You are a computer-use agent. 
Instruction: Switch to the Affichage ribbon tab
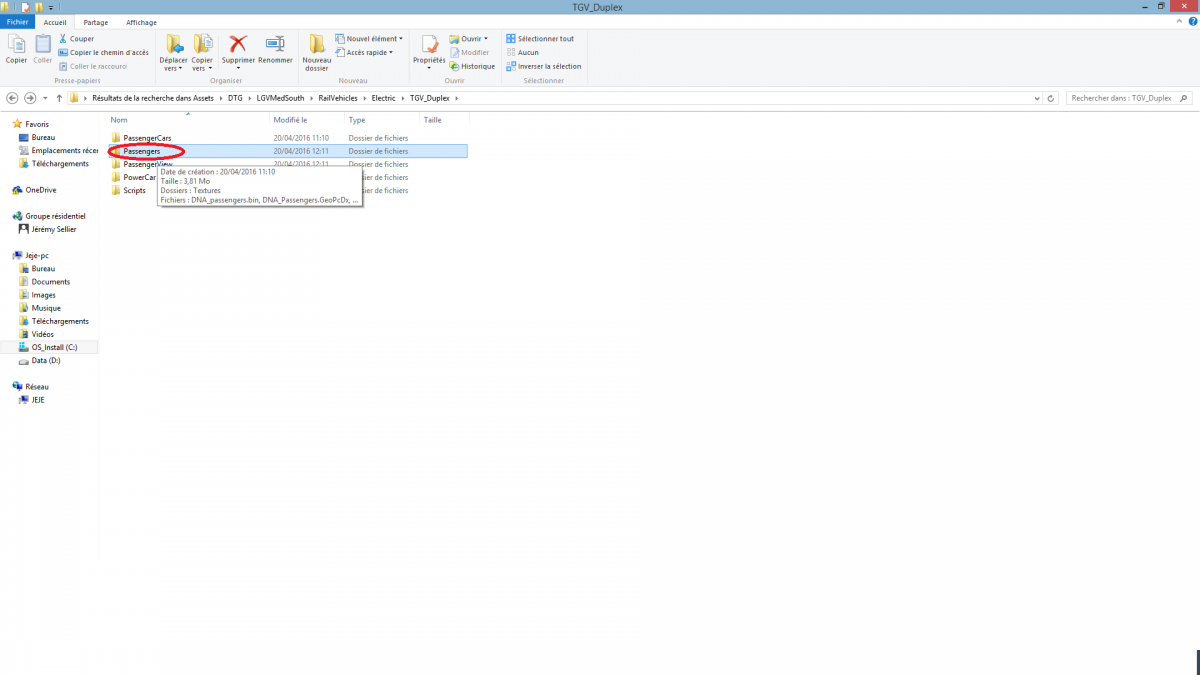click(x=141, y=22)
